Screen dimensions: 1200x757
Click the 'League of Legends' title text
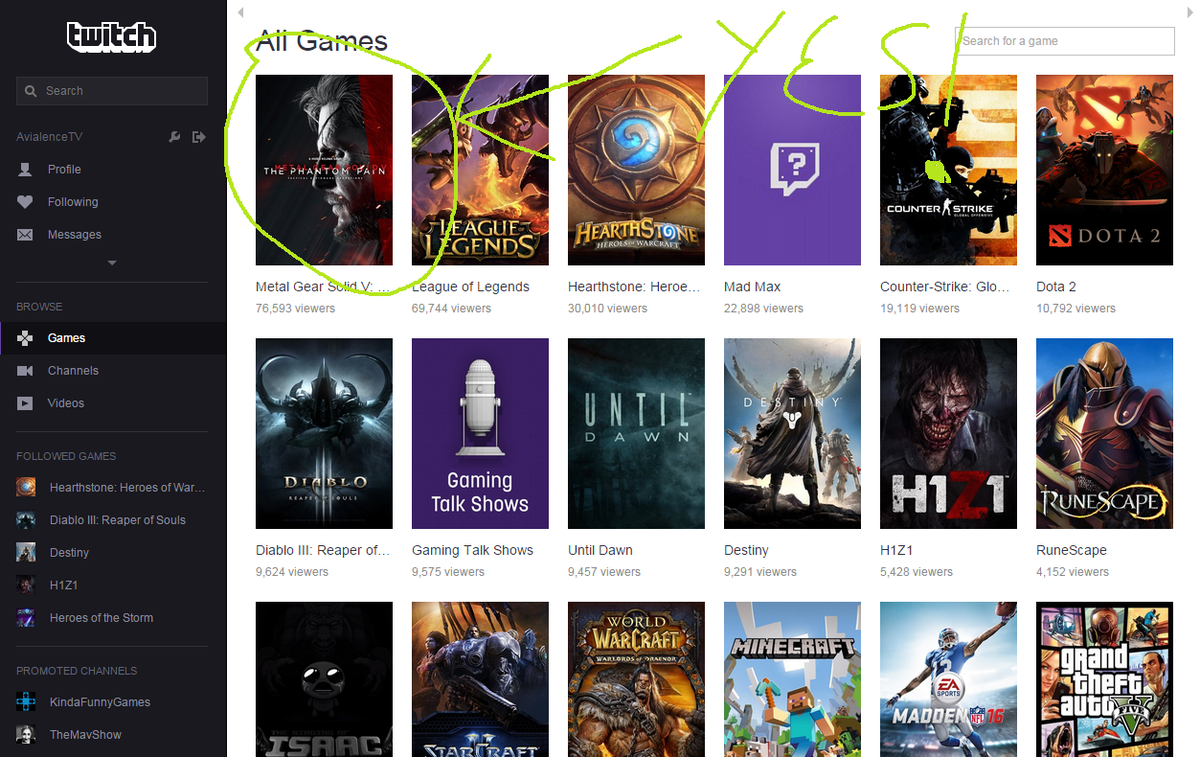(471, 287)
